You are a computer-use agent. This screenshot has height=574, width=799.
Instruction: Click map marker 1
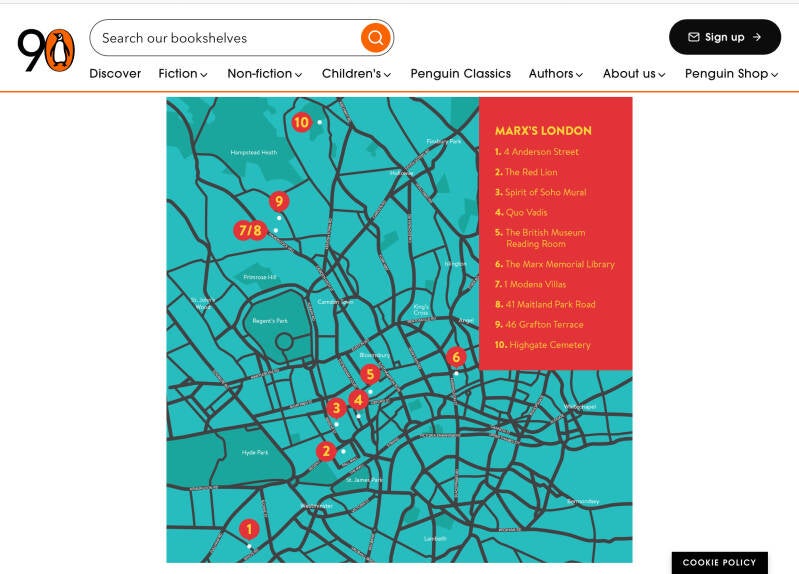[249, 529]
